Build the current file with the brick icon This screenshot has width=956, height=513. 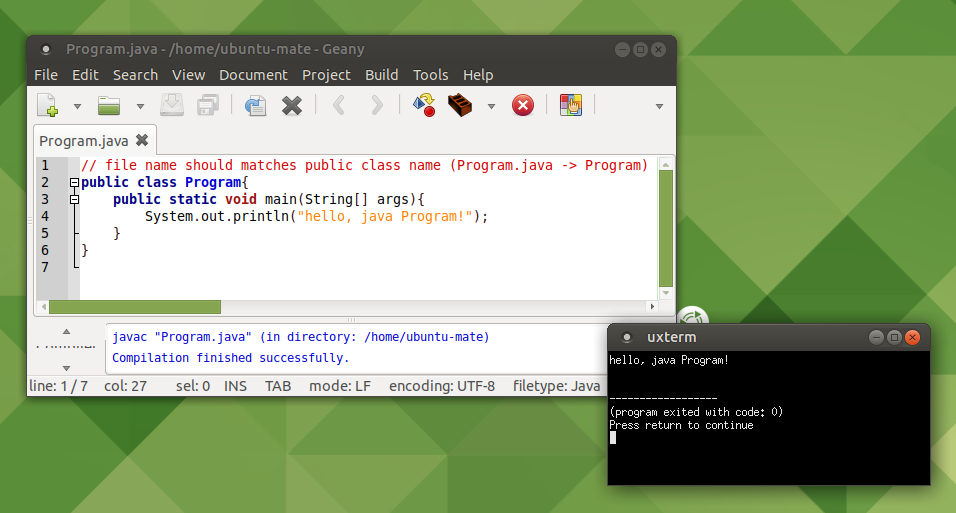pyautogui.click(x=460, y=105)
